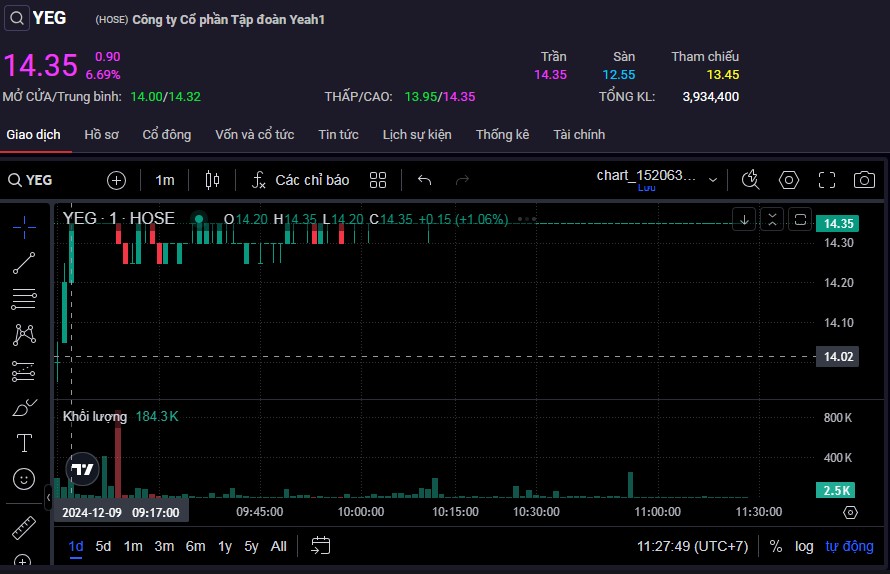
Task: Toggle log scale for the chart
Action: click(x=804, y=546)
